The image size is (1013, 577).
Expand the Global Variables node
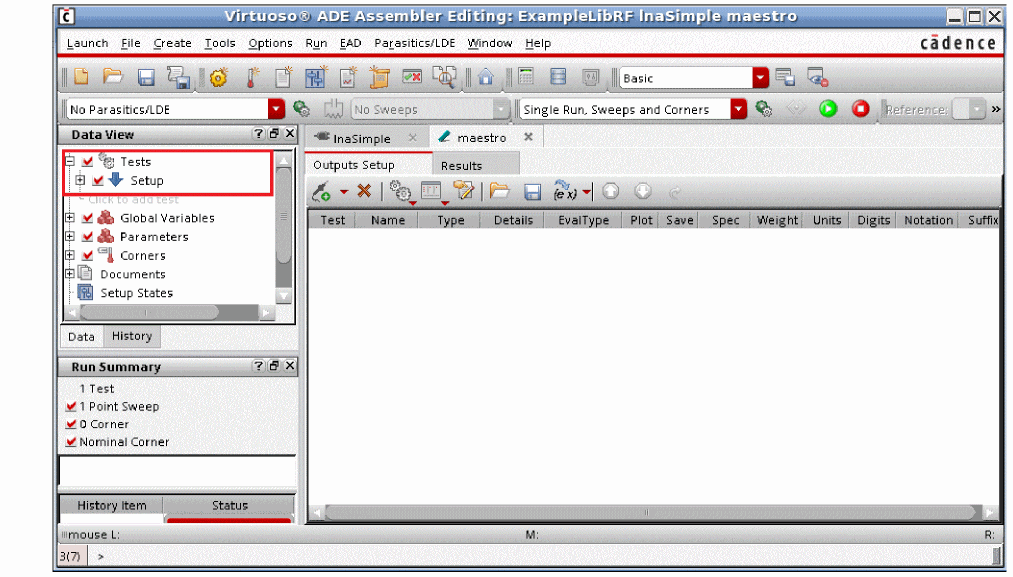[70, 218]
